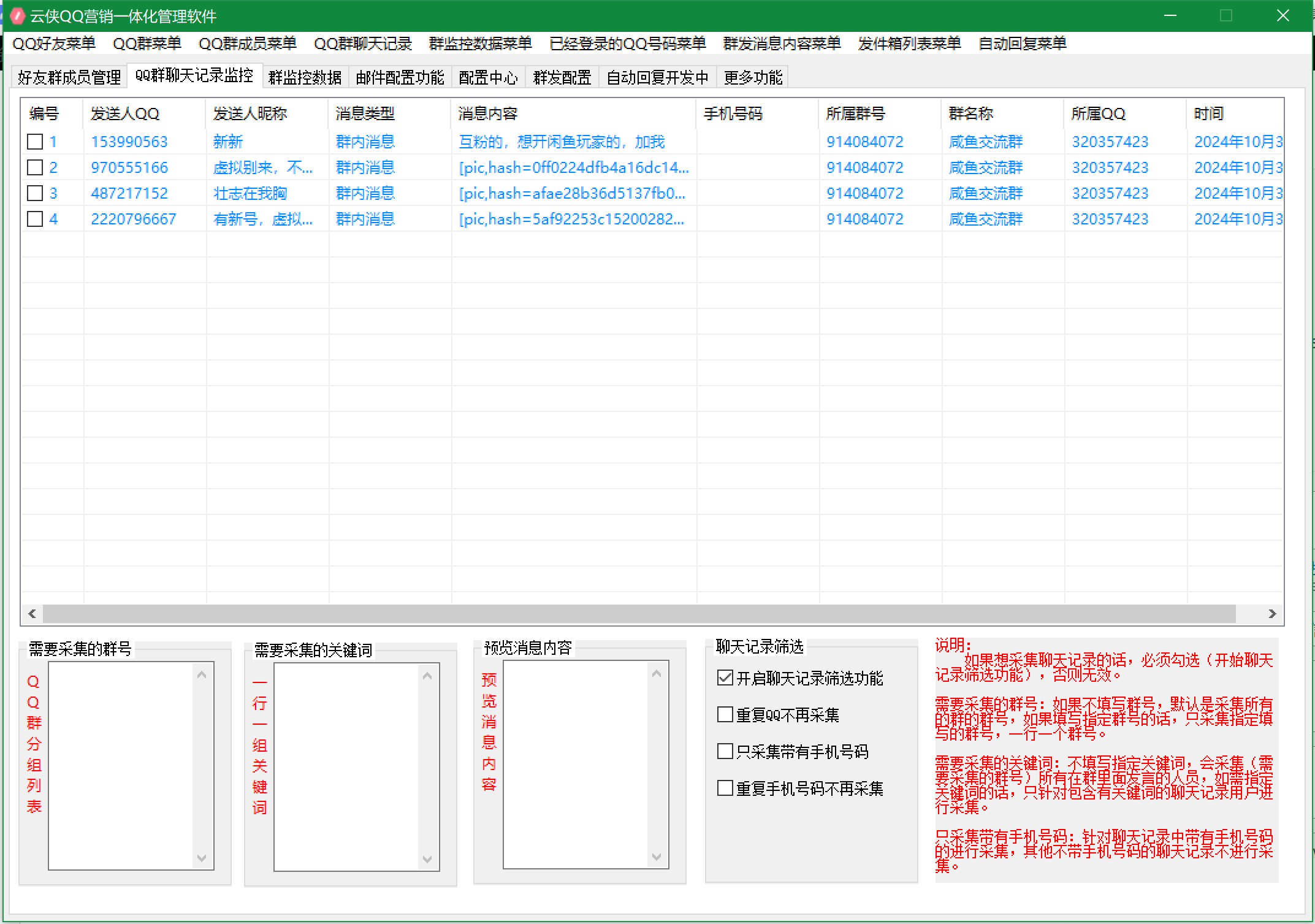The image size is (1315, 924).
Task: Click the 所属QQ column header
Action: 1125,113
